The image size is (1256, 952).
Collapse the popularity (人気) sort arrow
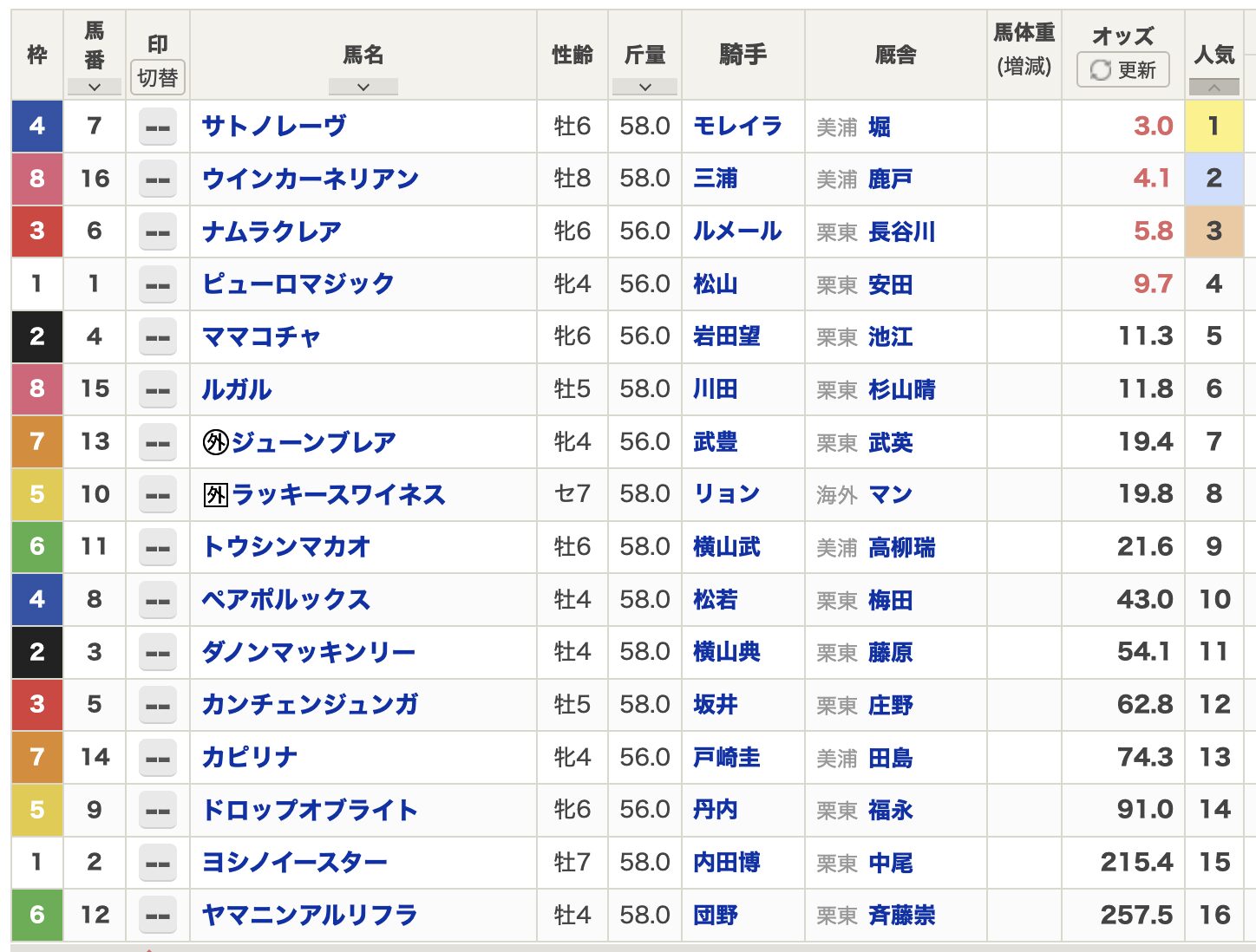pyautogui.click(x=1213, y=88)
